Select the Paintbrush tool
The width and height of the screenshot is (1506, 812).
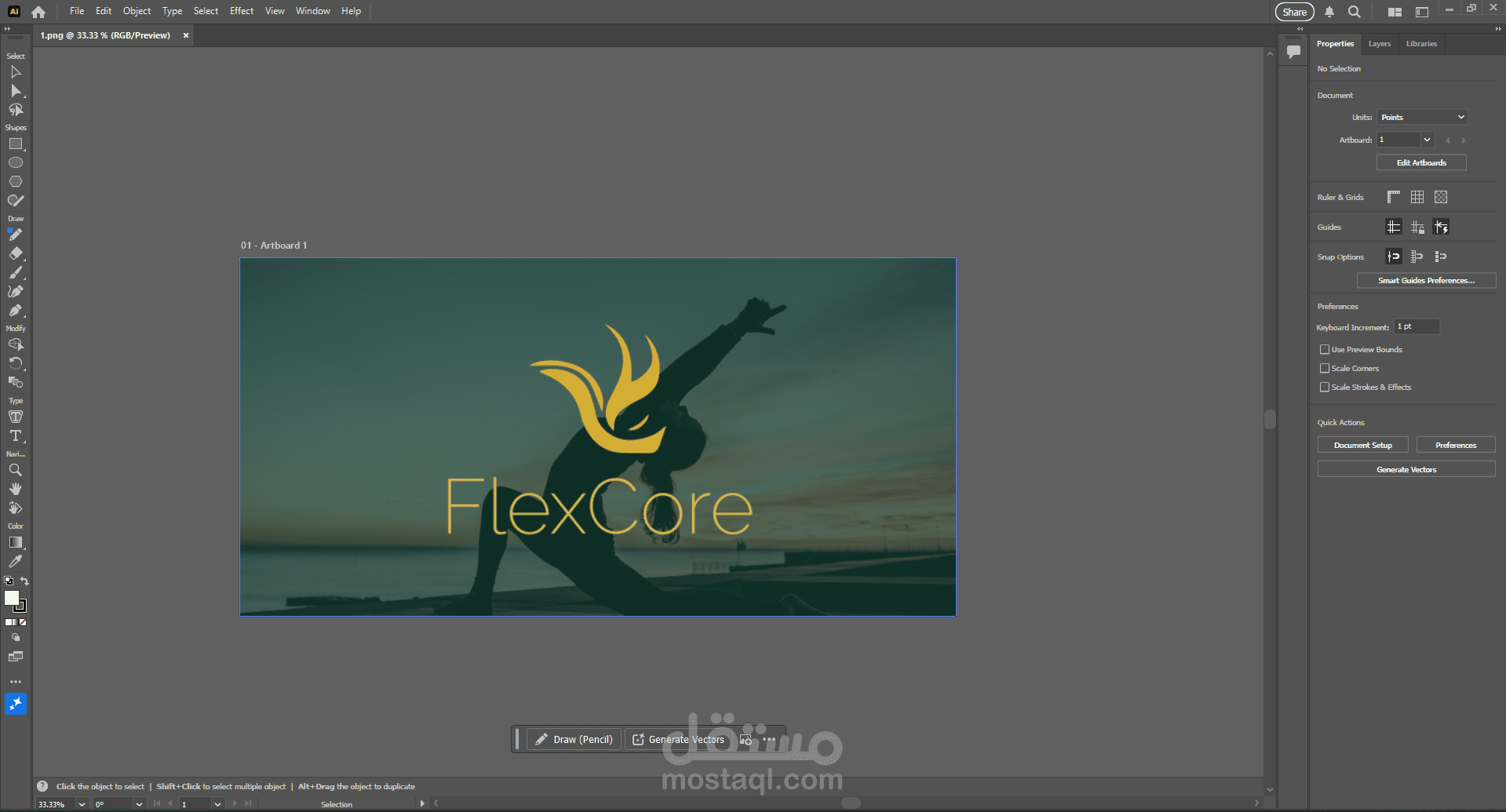[16, 272]
